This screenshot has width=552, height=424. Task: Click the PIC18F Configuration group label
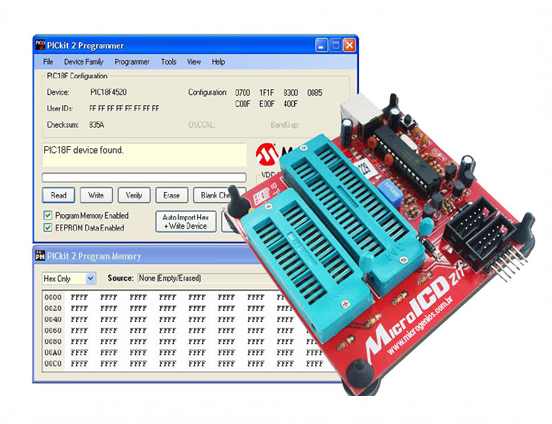click(x=77, y=76)
